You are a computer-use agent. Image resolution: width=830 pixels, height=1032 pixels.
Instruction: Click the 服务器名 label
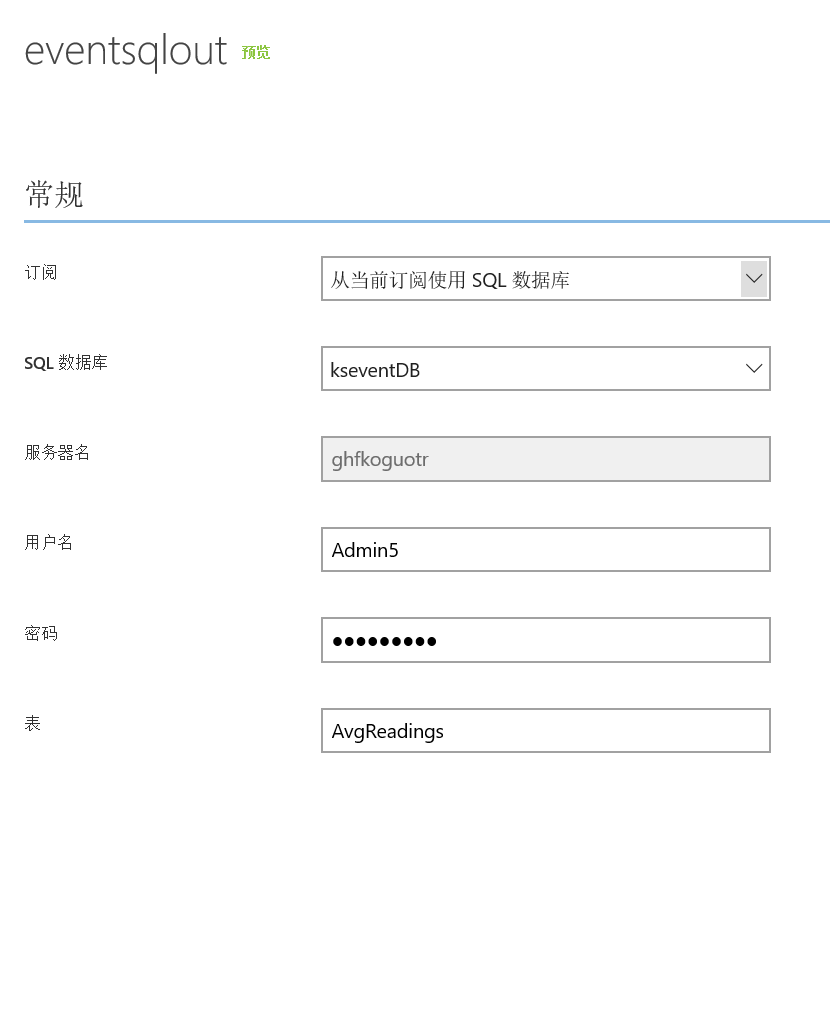point(57,452)
